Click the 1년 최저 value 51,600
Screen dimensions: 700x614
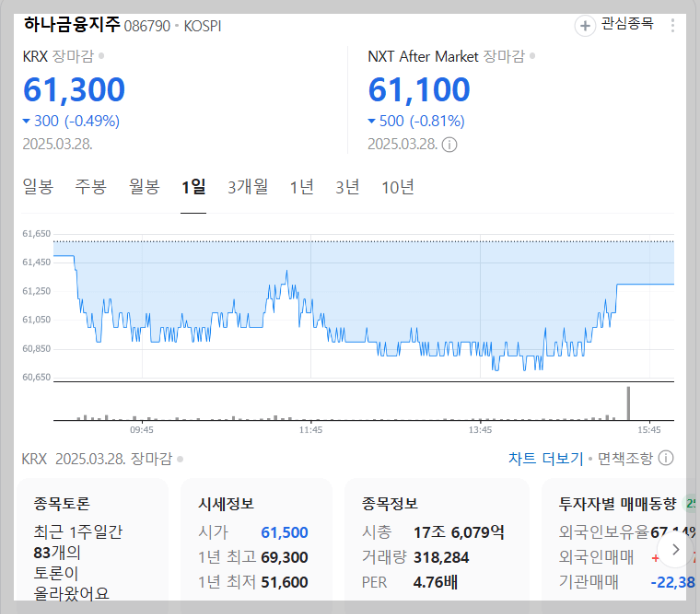click(284, 583)
